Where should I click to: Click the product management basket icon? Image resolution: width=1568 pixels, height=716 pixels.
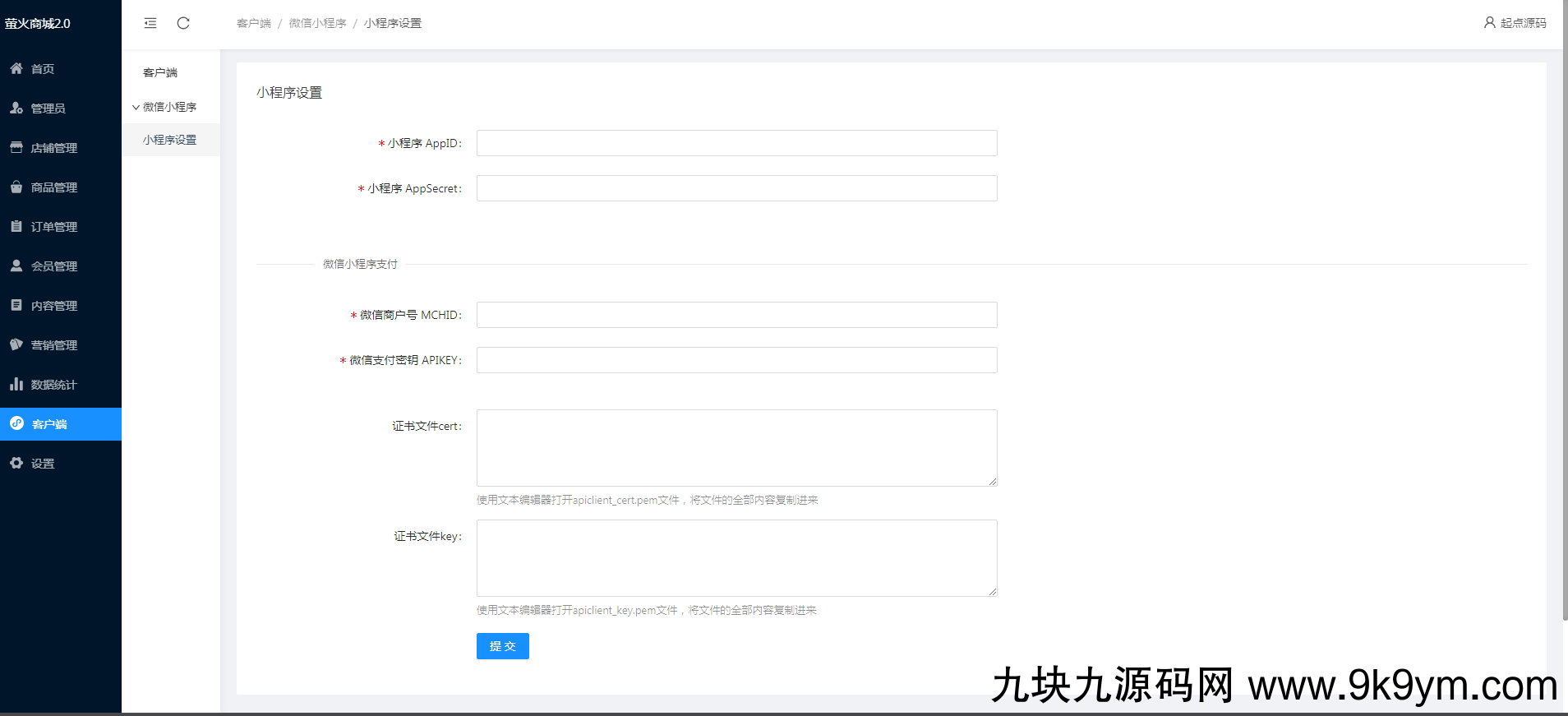tap(16, 187)
